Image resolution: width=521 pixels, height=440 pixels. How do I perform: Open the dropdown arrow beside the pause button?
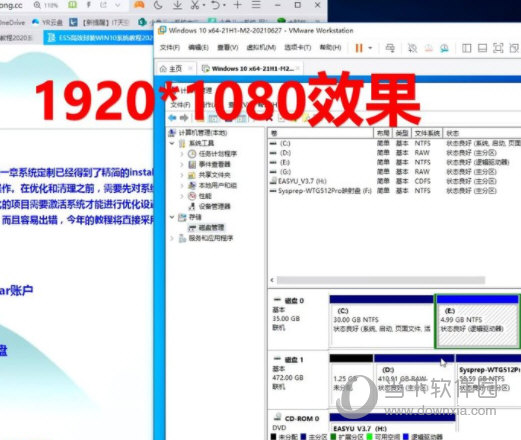tap(370, 48)
